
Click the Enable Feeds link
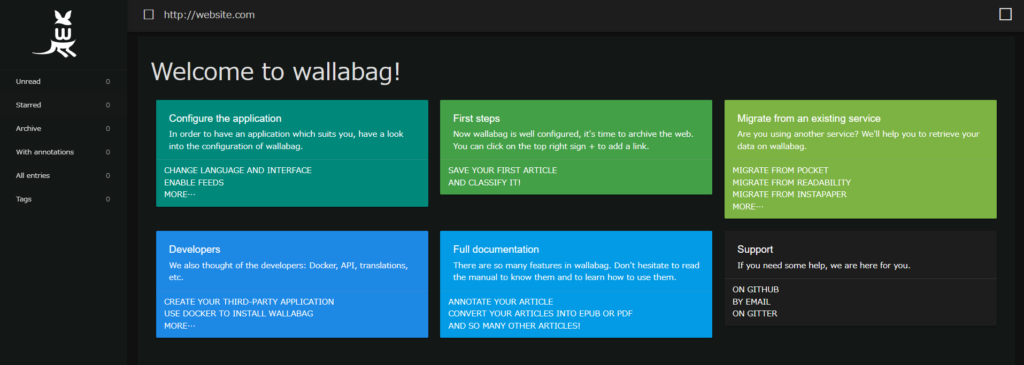[194, 183]
